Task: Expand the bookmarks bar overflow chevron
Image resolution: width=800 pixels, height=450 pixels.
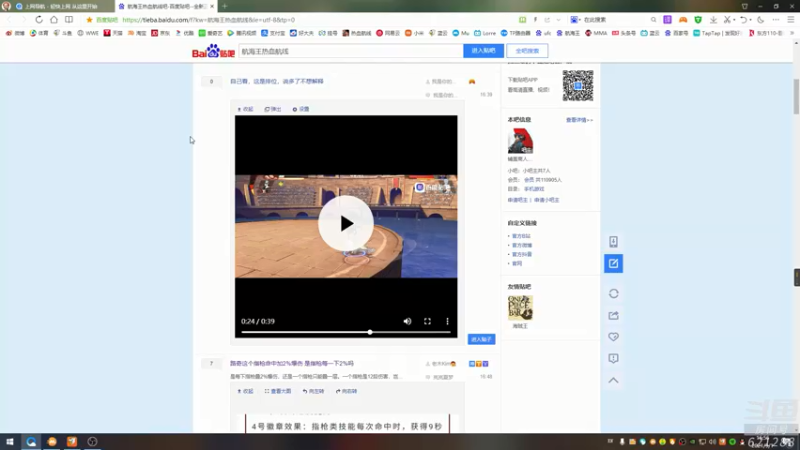Action: (792, 33)
